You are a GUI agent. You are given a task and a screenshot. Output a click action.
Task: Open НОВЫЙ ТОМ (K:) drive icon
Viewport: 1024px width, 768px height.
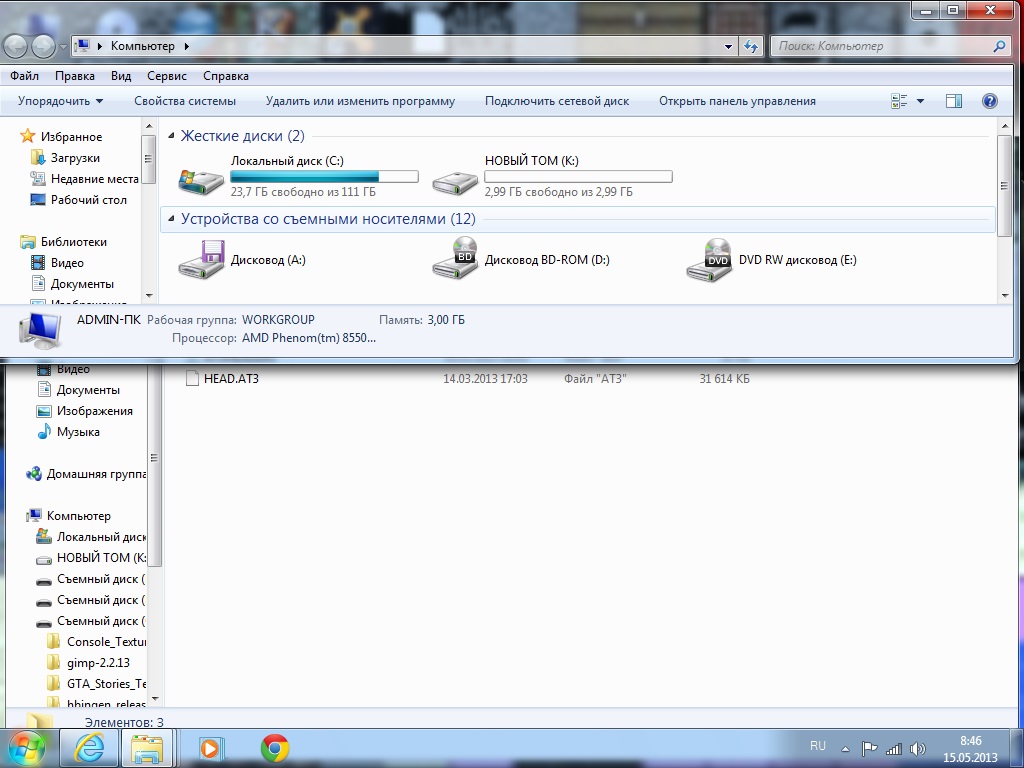[x=455, y=181]
